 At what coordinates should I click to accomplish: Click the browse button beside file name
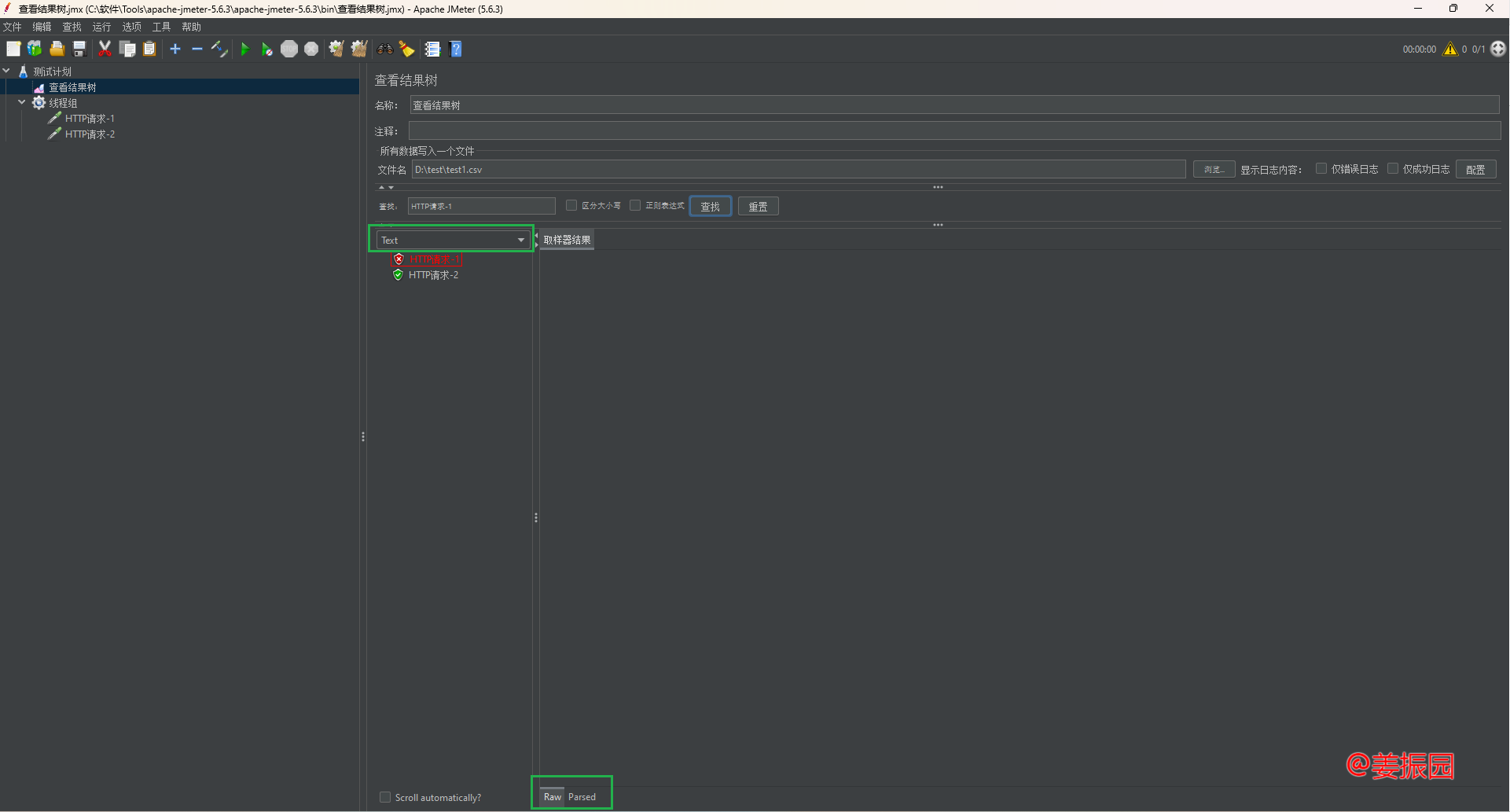coord(1214,169)
